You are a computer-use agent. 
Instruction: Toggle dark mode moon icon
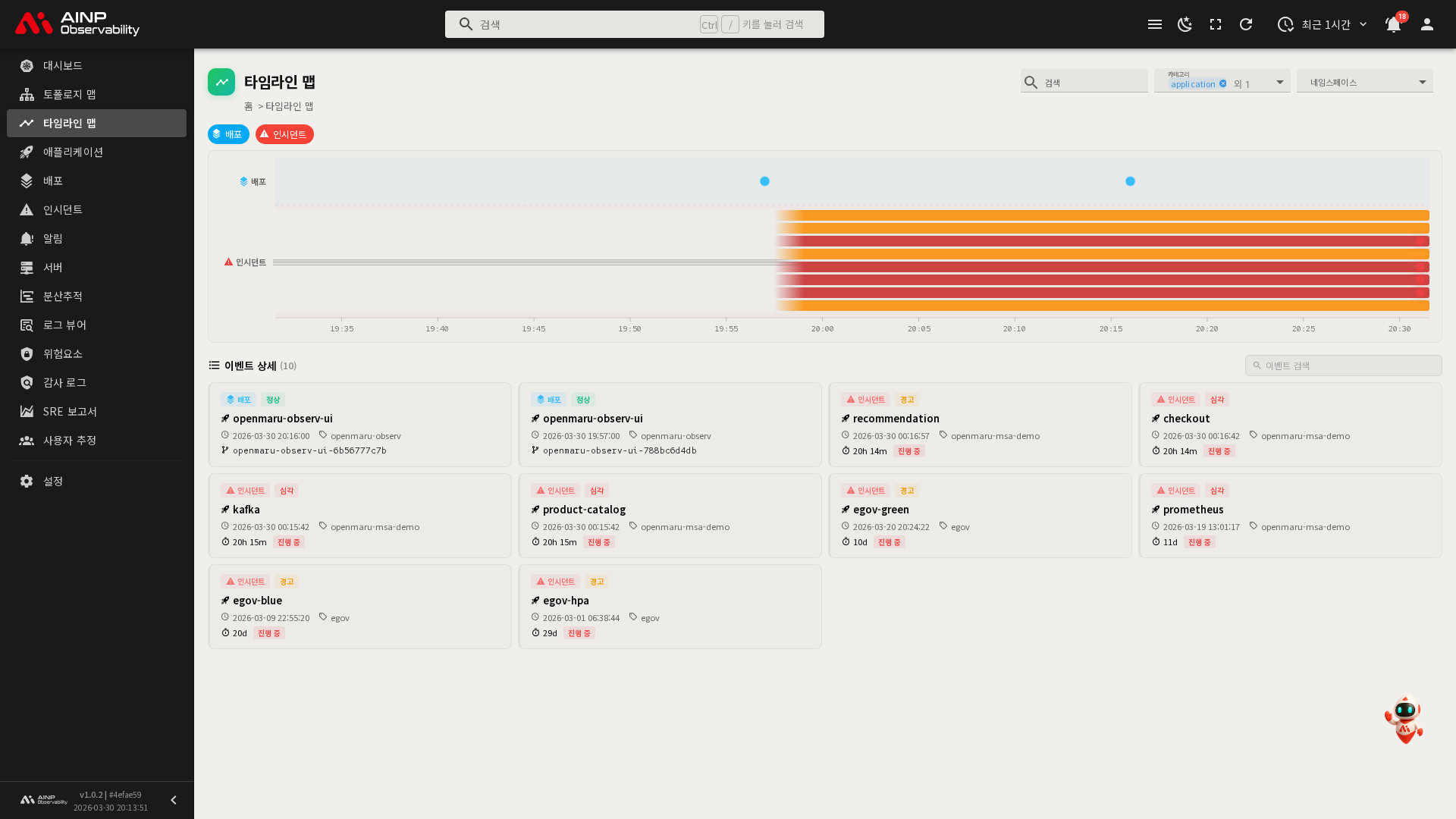(1185, 24)
